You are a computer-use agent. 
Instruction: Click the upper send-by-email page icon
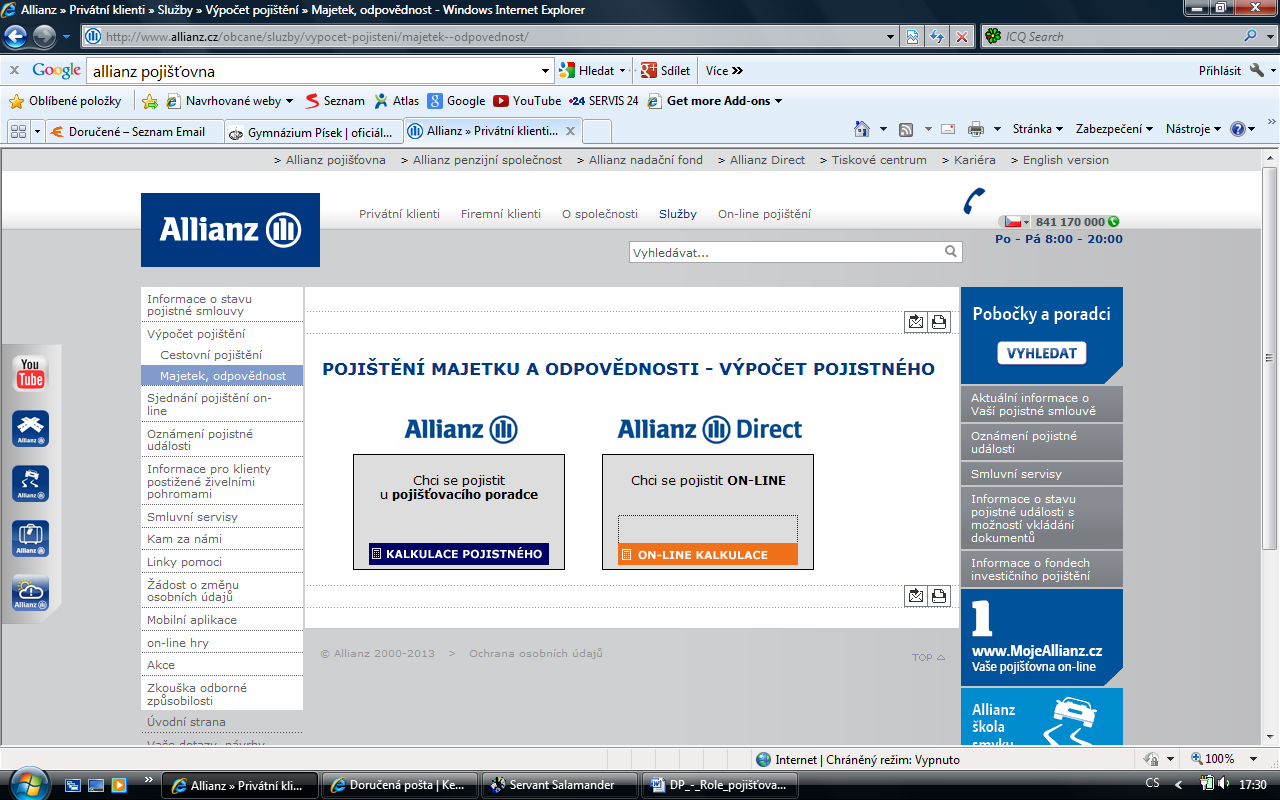[916, 322]
